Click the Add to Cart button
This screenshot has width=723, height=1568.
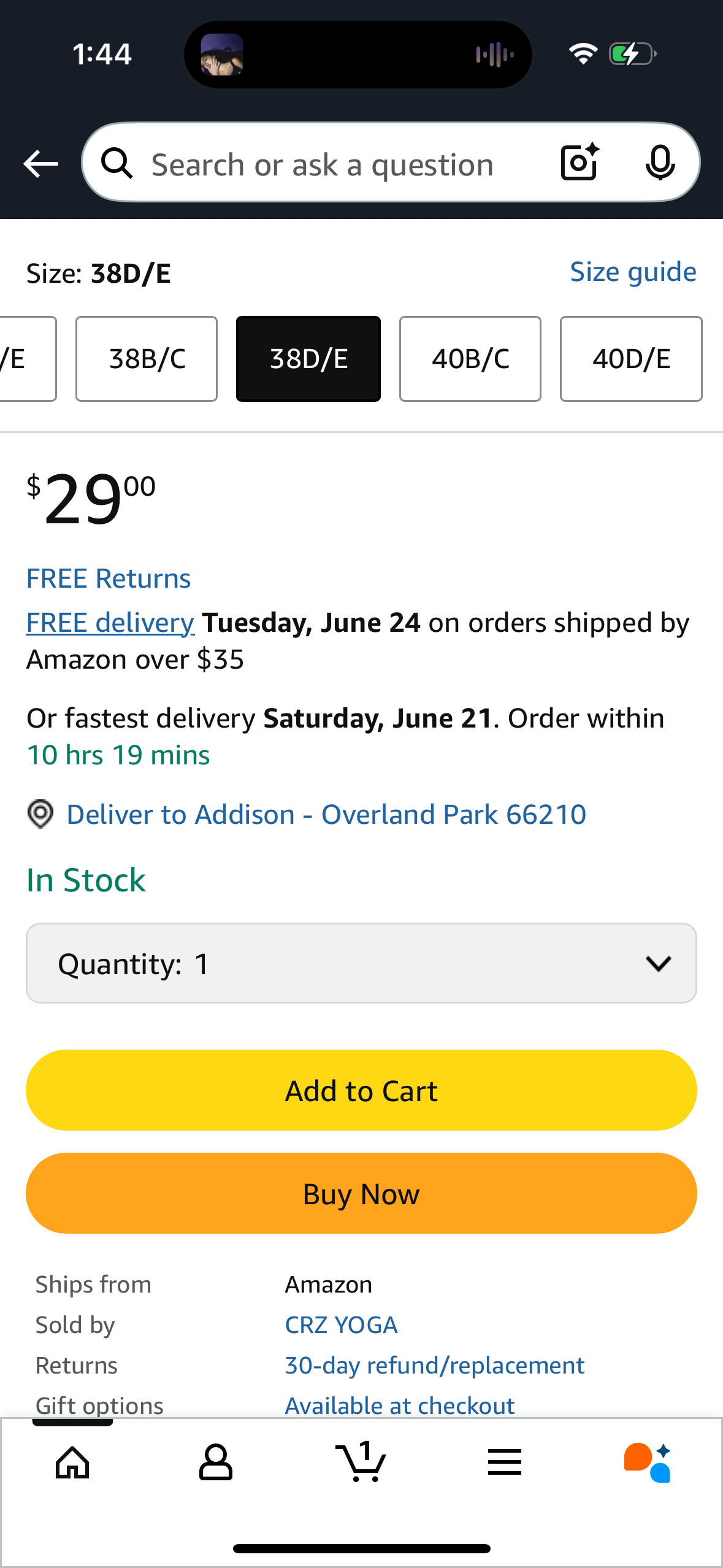361,1090
